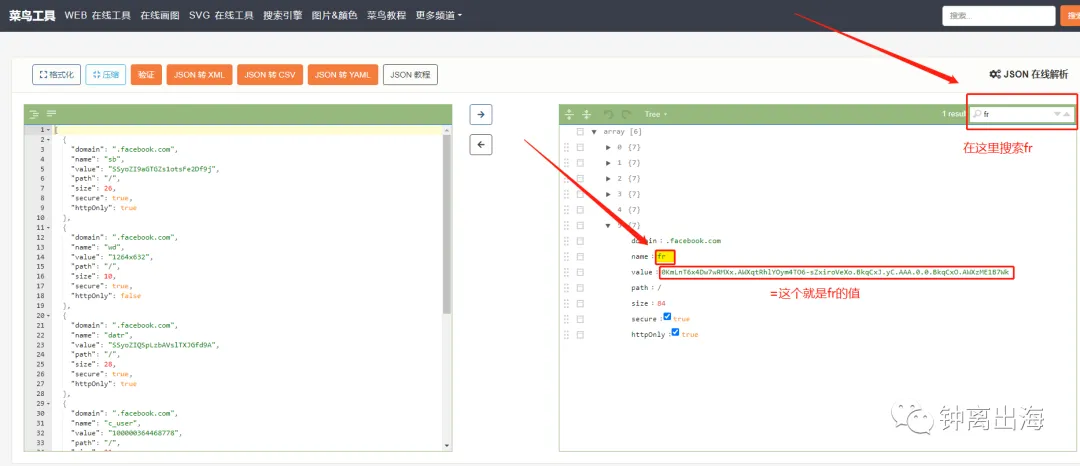Open the 搜索引擎 menu item
This screenshot has width=1080, height=466.
282,15
